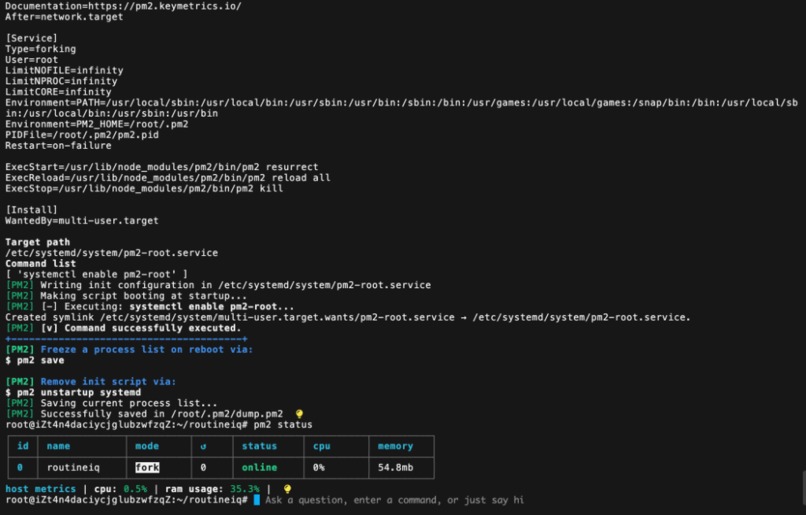Click 'Making script booting at startup...' line
806x515 pixels.
click(x=126, y=296)
